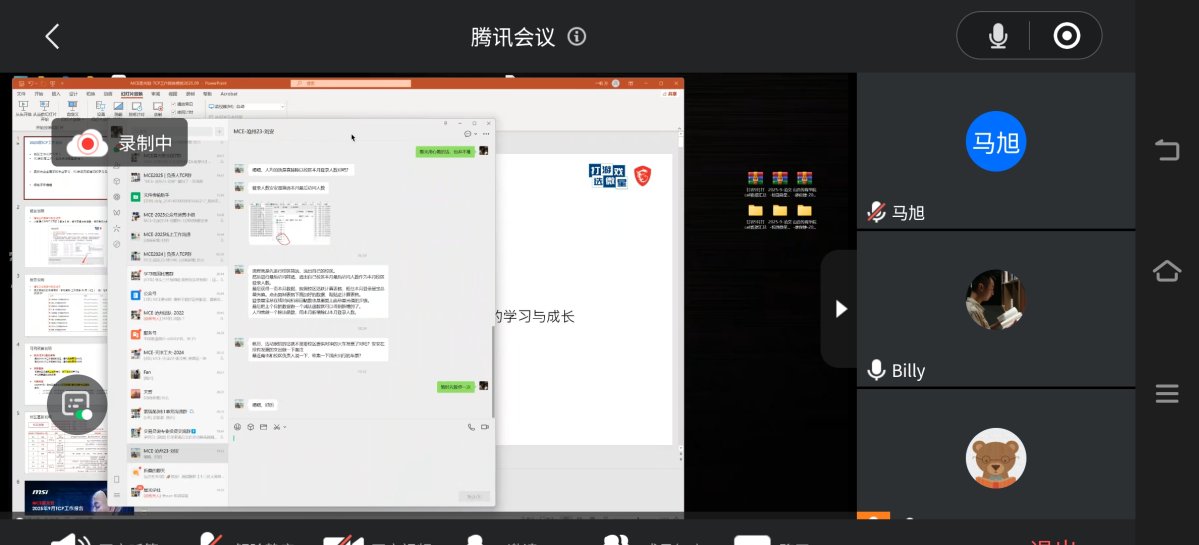This screenshot has height=545, width=1199.
Task: Open Android recent apps menu button
Action: 1166,394
